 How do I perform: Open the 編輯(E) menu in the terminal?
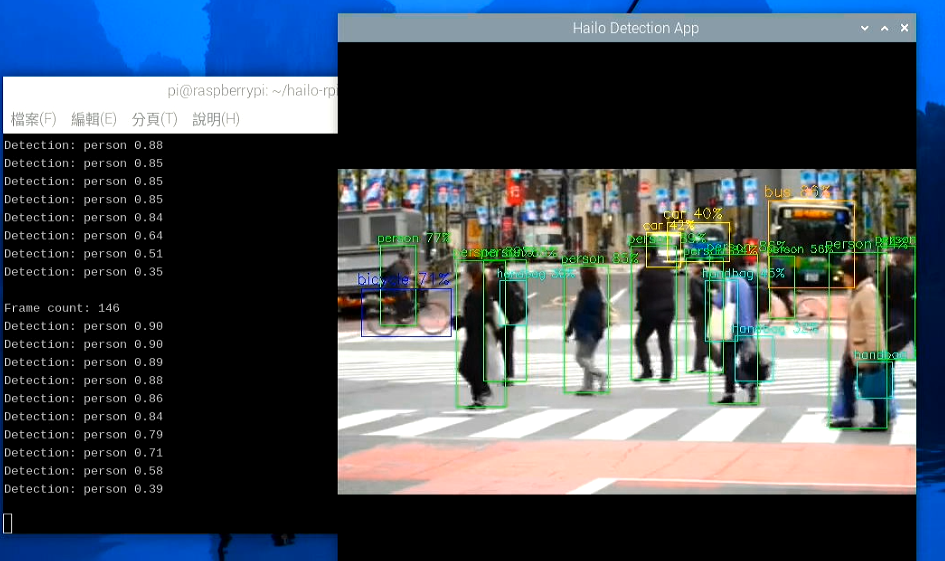(94, 119)
